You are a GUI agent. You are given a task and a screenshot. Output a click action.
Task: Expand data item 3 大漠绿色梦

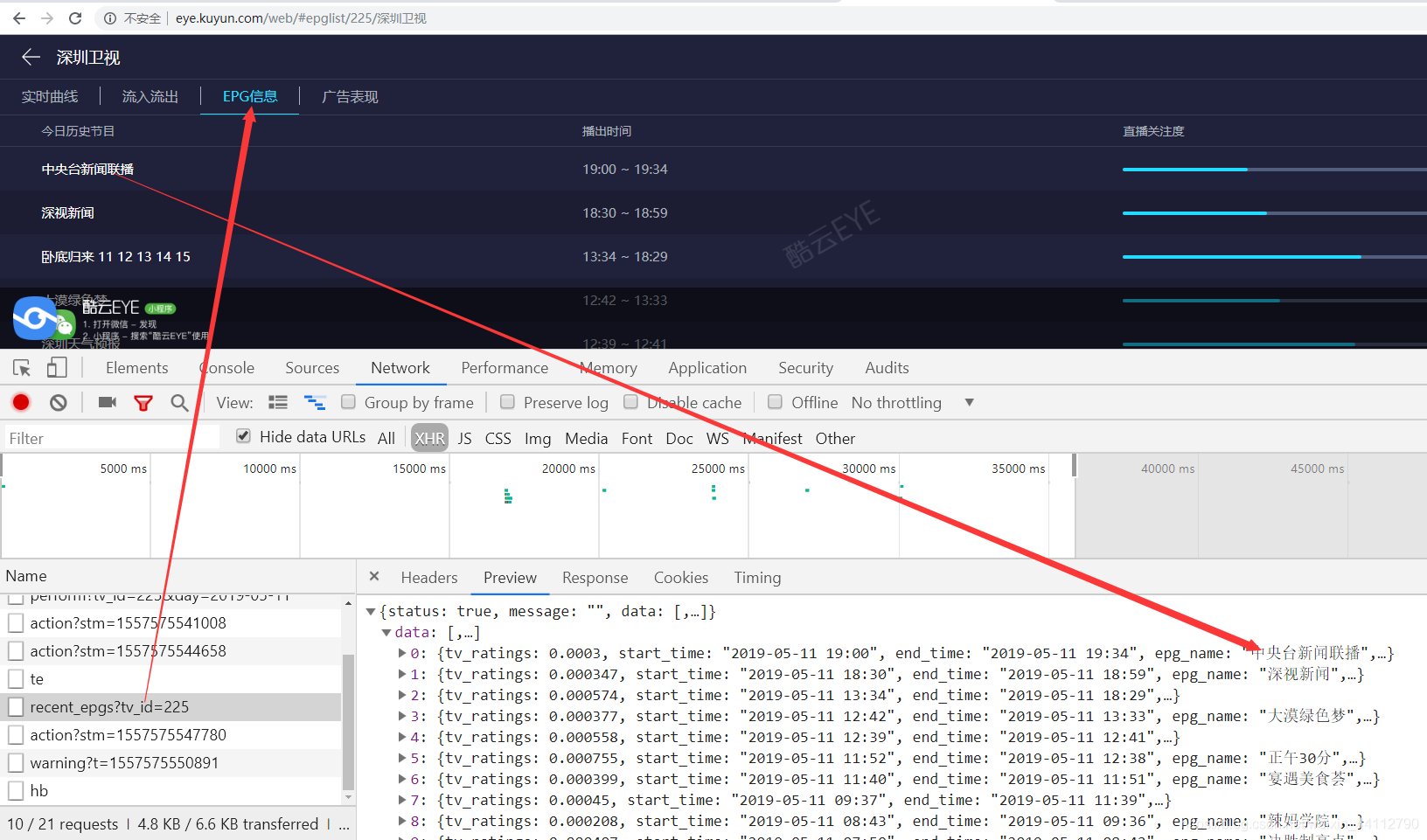tap(402, 716)
